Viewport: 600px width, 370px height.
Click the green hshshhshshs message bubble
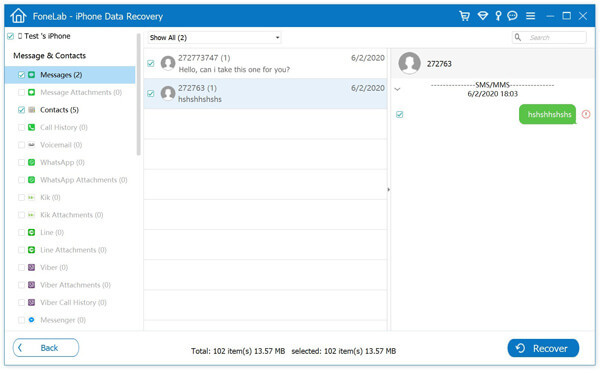(547, 114)
